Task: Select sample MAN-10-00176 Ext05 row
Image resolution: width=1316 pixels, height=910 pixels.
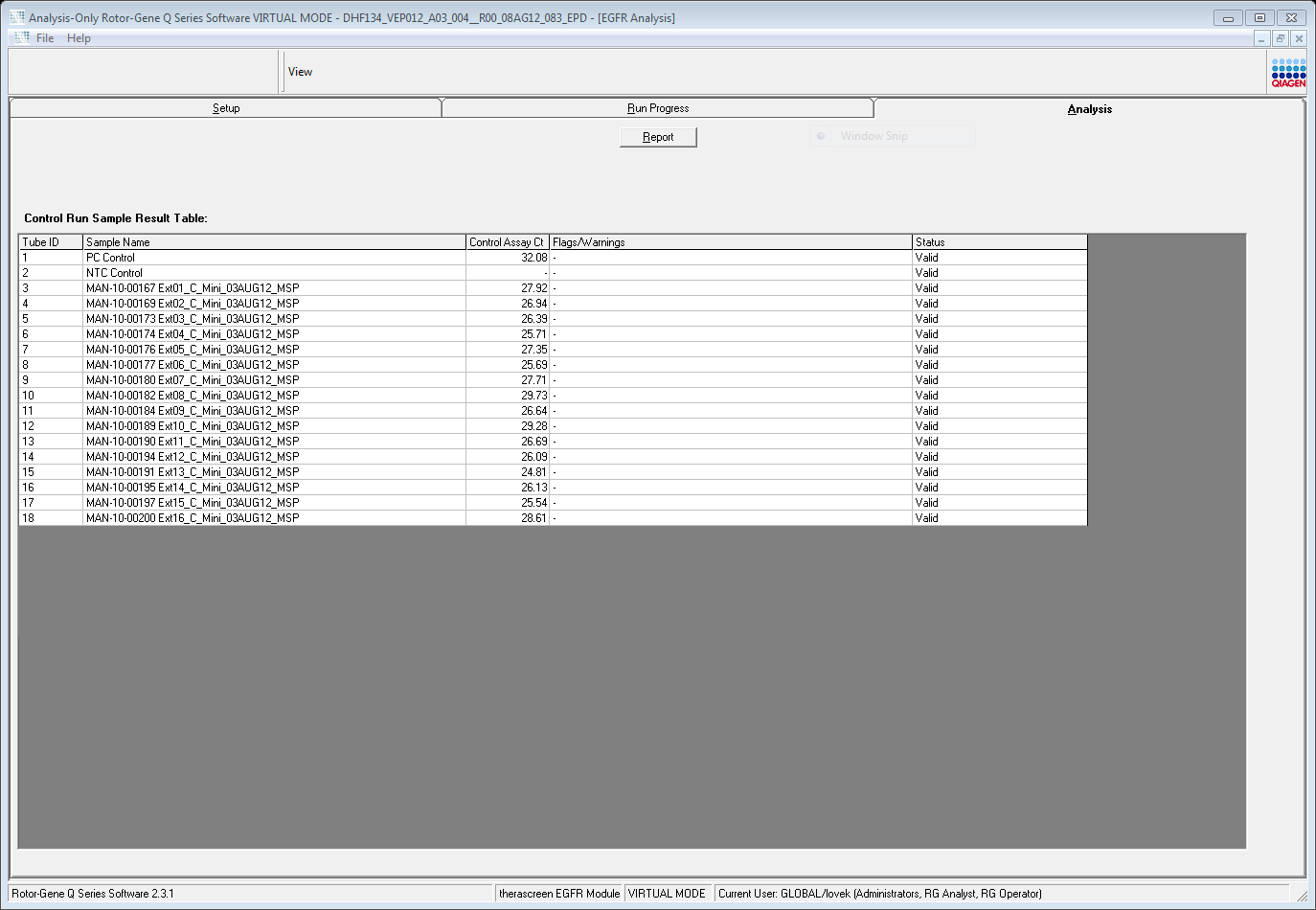Action: coord(553,350)
